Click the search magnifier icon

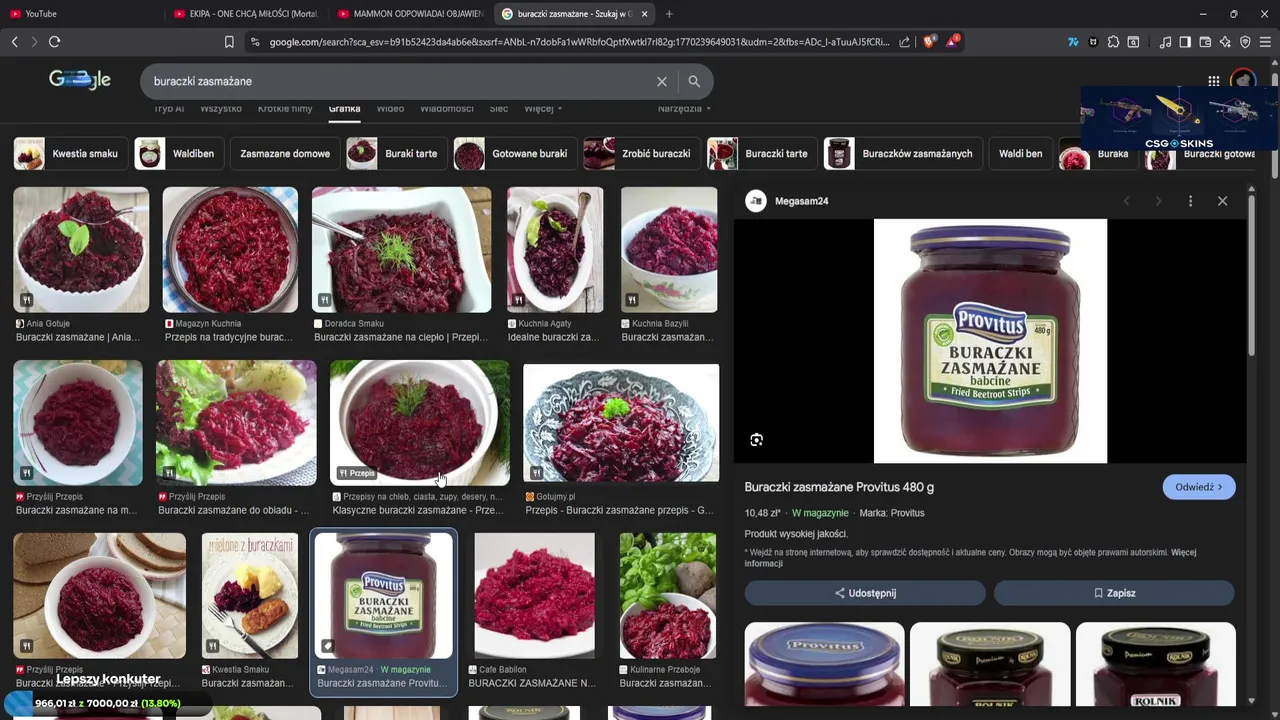coord(694,81)
